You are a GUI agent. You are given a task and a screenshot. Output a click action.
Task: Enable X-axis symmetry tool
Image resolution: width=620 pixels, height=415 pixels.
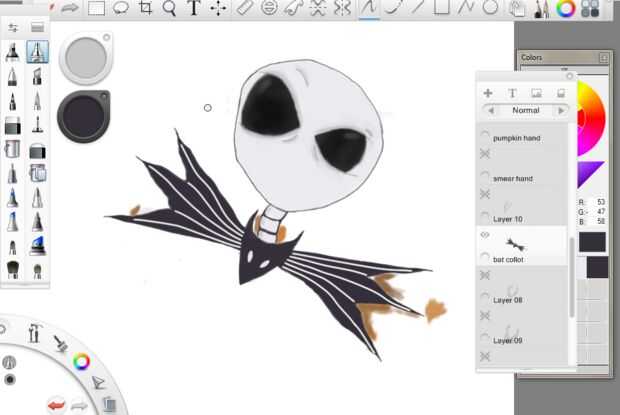point(318,8)
